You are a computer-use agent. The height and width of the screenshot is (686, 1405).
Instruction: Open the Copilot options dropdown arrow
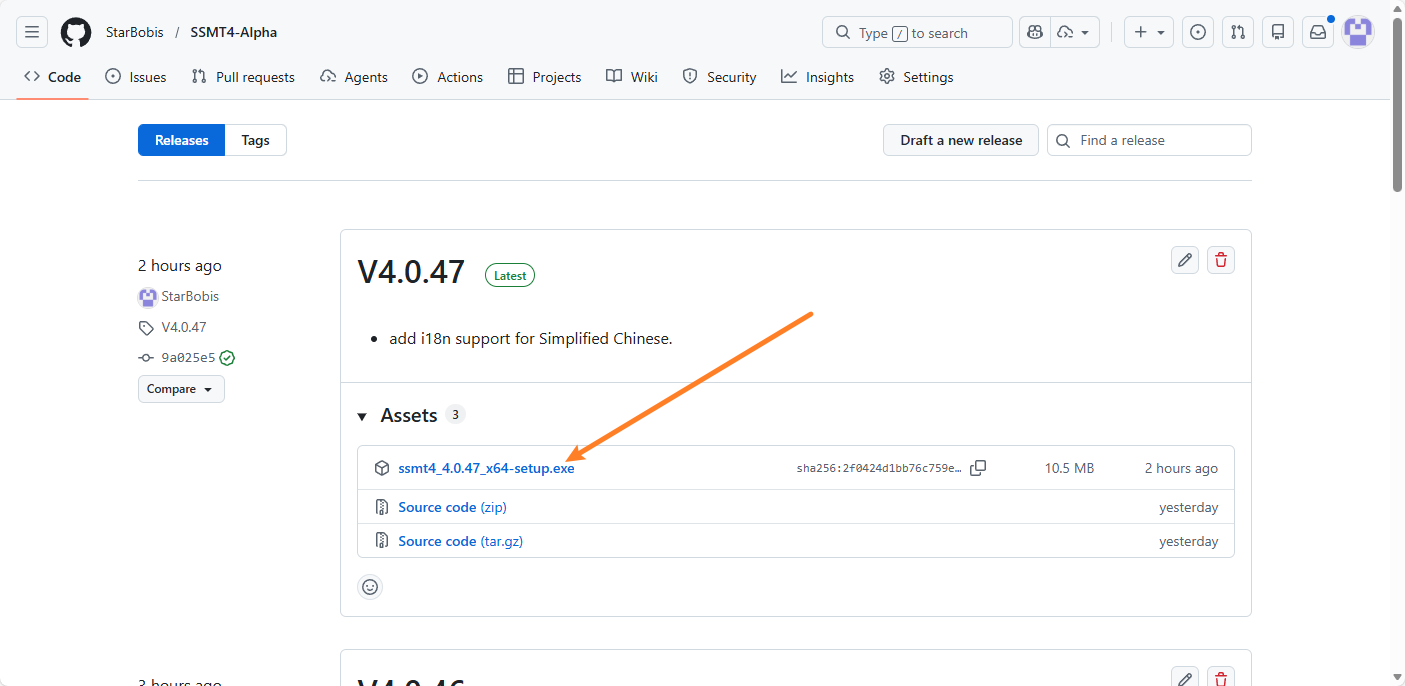1075,32
